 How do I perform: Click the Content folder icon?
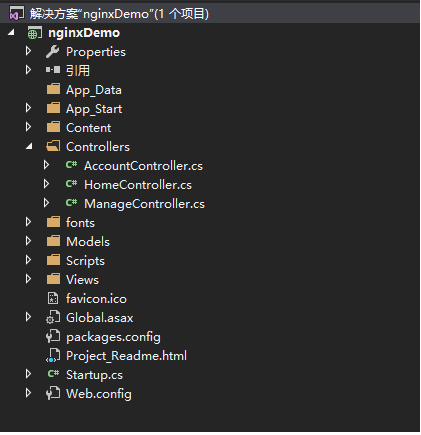point(53,127)
